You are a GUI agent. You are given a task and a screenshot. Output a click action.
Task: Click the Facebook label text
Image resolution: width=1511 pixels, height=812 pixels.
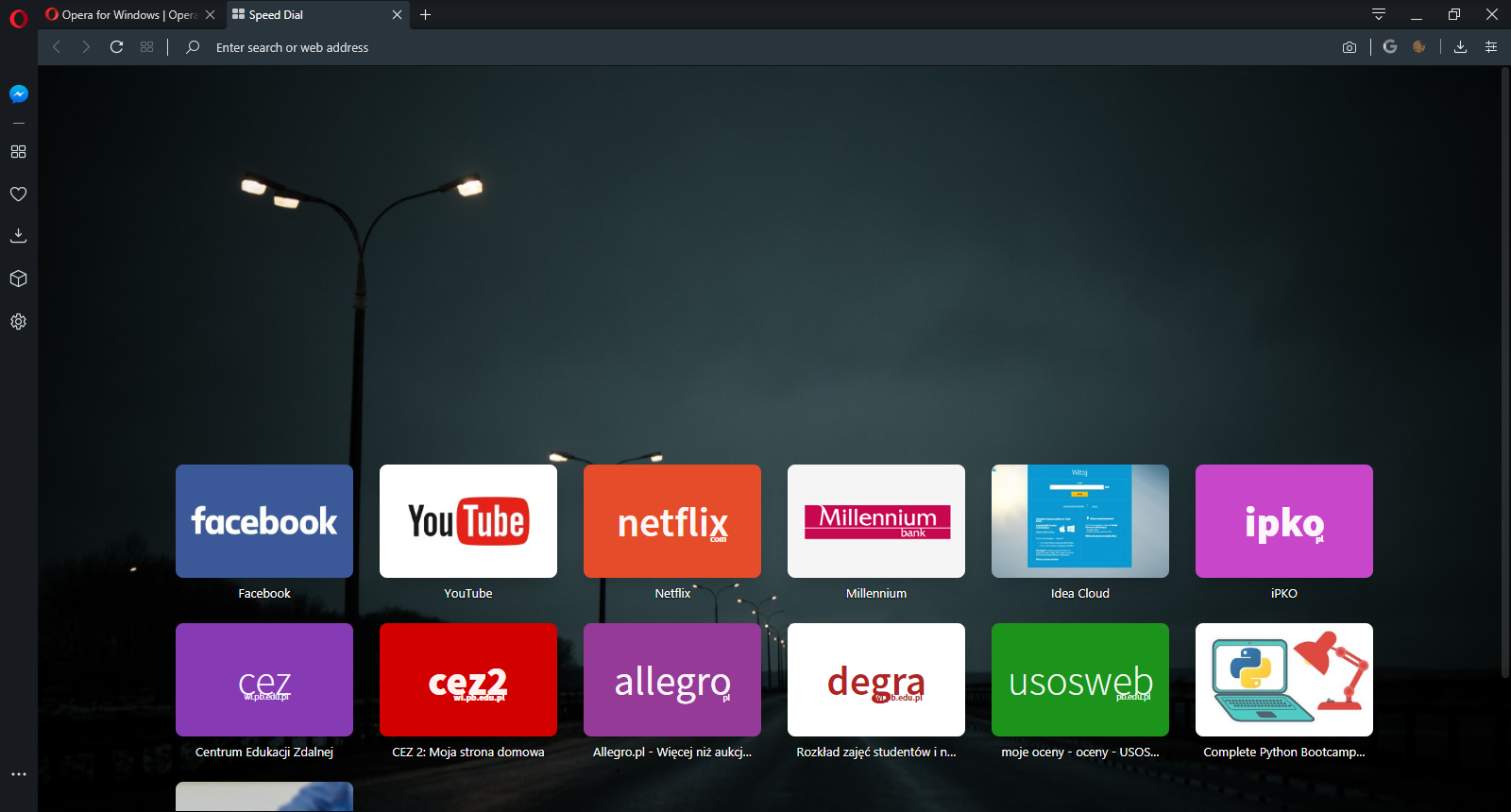[x=264, y=594]
